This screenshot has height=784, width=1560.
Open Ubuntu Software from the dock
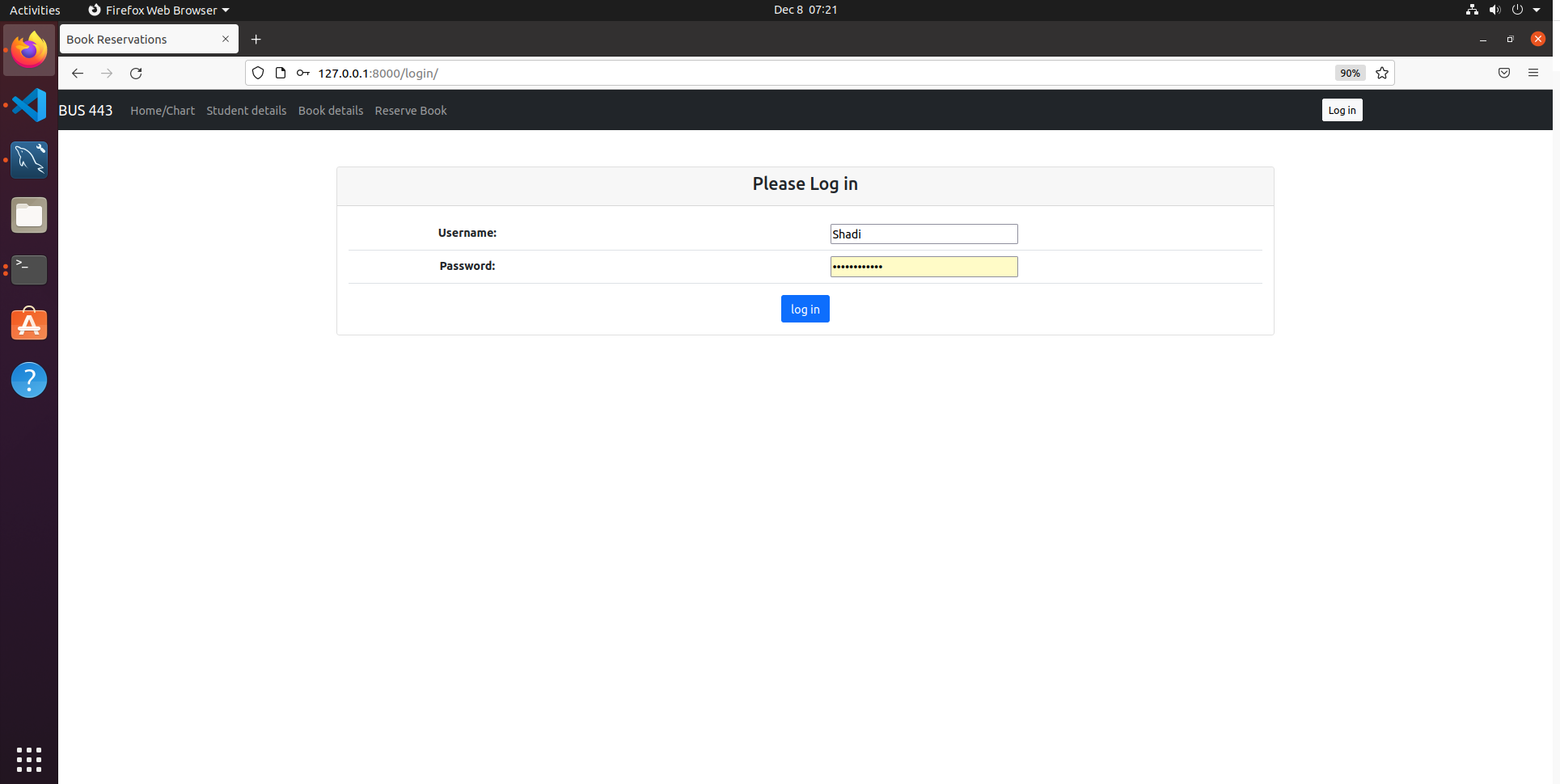coord(29,324)
